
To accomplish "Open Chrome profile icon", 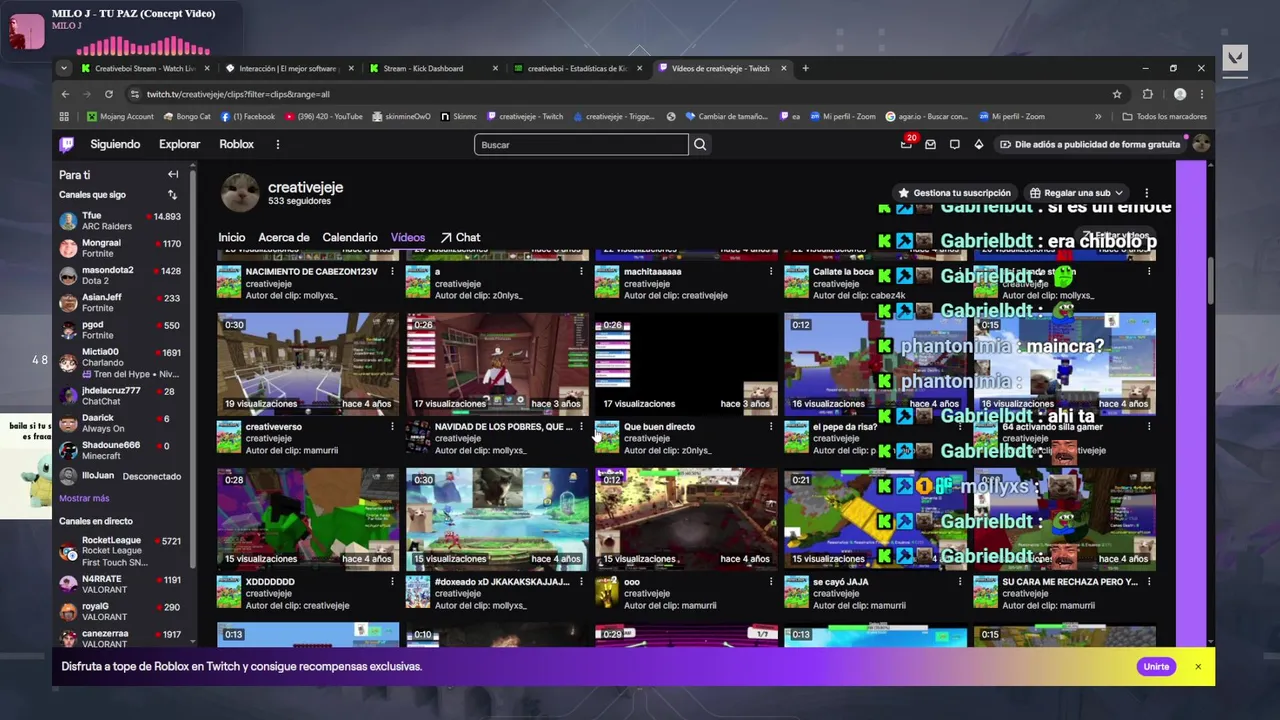I will (1180, 94).
